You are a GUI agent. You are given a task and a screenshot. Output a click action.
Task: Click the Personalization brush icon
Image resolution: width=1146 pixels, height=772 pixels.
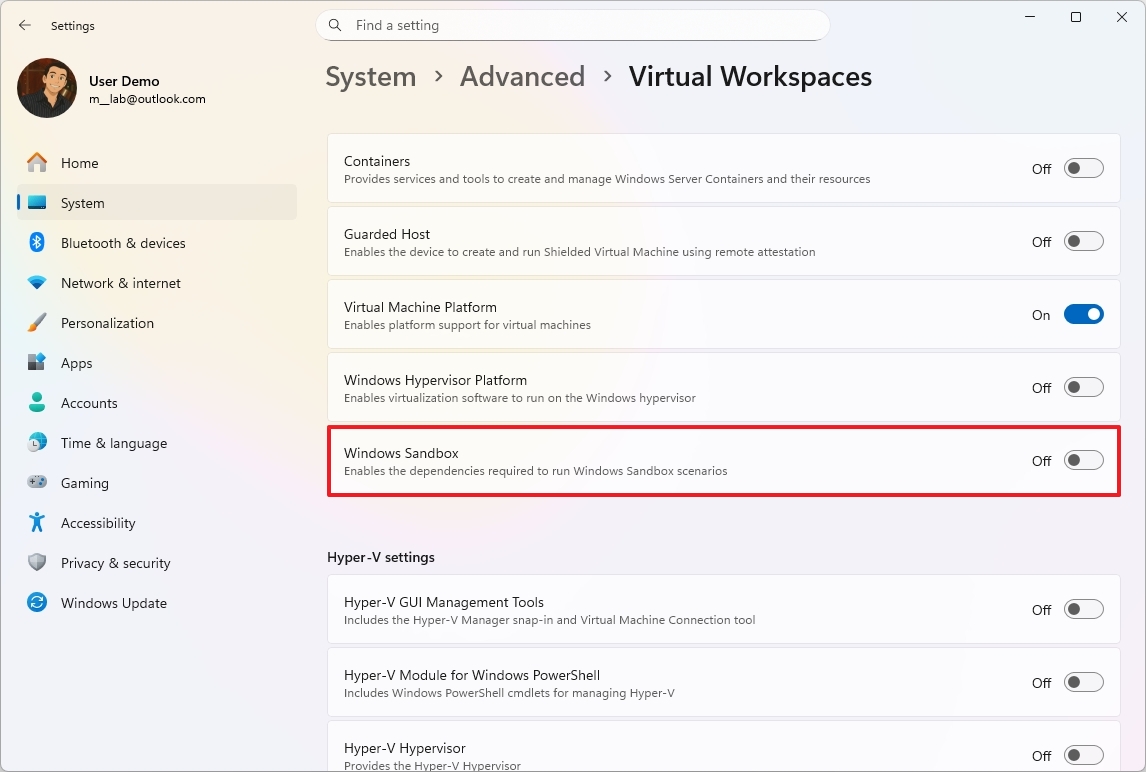(36, 323)
